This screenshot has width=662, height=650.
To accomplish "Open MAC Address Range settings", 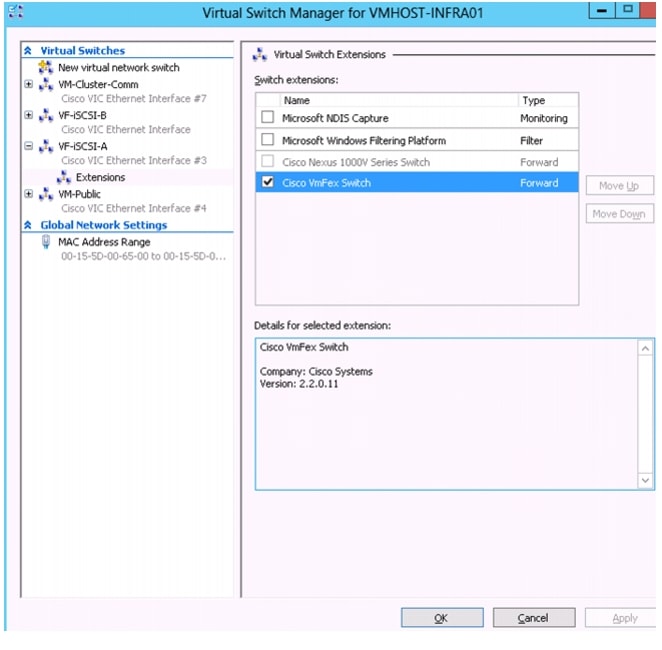I will [x=104, y=242].
